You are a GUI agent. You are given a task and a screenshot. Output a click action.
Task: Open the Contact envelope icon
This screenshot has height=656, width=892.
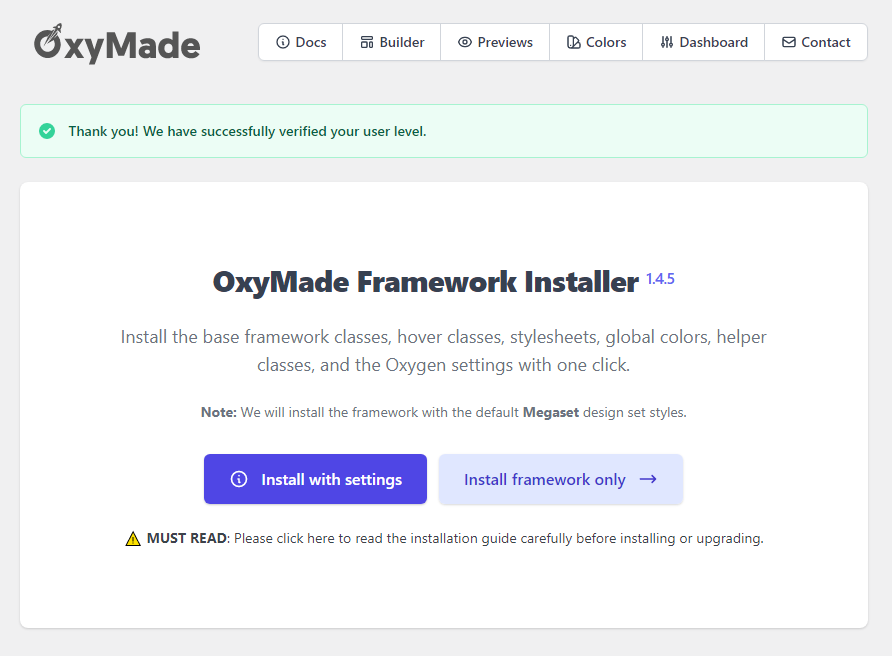(x=789, y=42)
